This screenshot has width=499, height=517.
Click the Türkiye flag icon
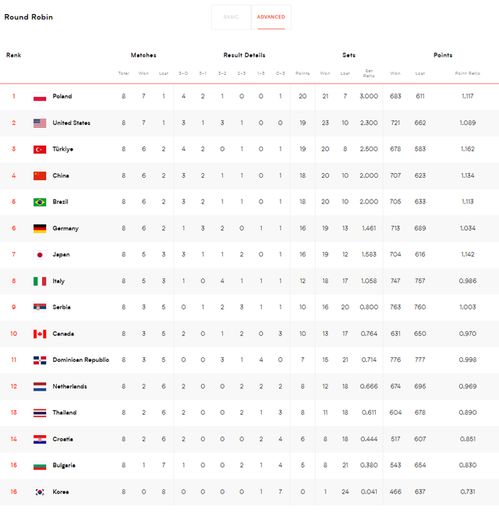tap(40, 149)
